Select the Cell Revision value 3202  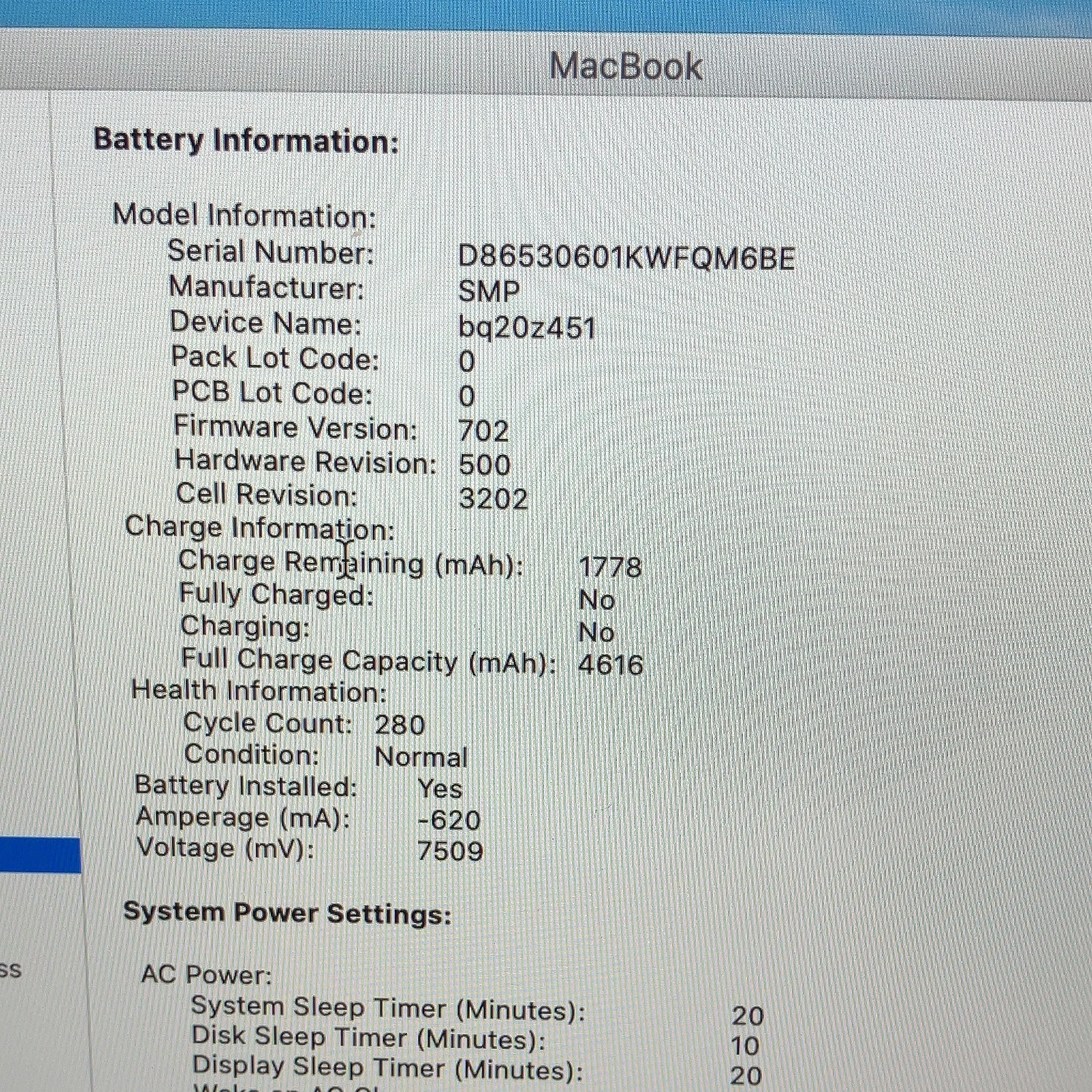(x=494, y=499)
